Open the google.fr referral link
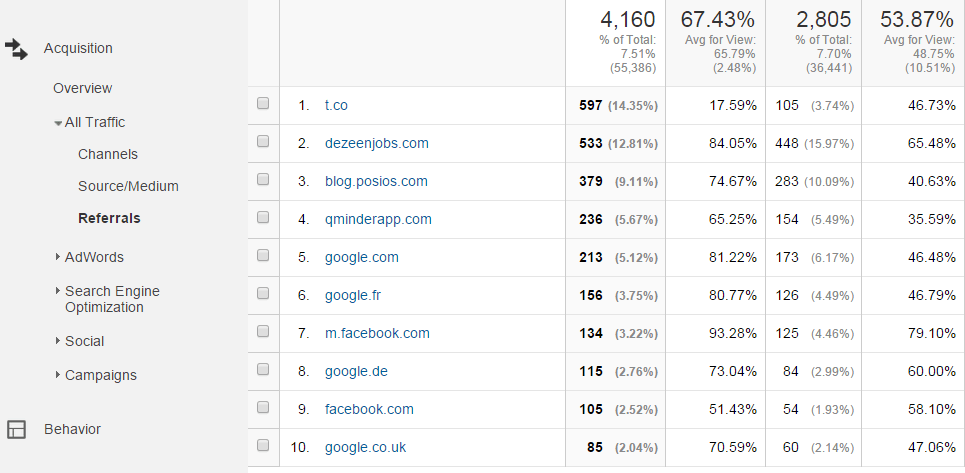The height and width of the screenshot is (473, 965). tap(353, 296)
